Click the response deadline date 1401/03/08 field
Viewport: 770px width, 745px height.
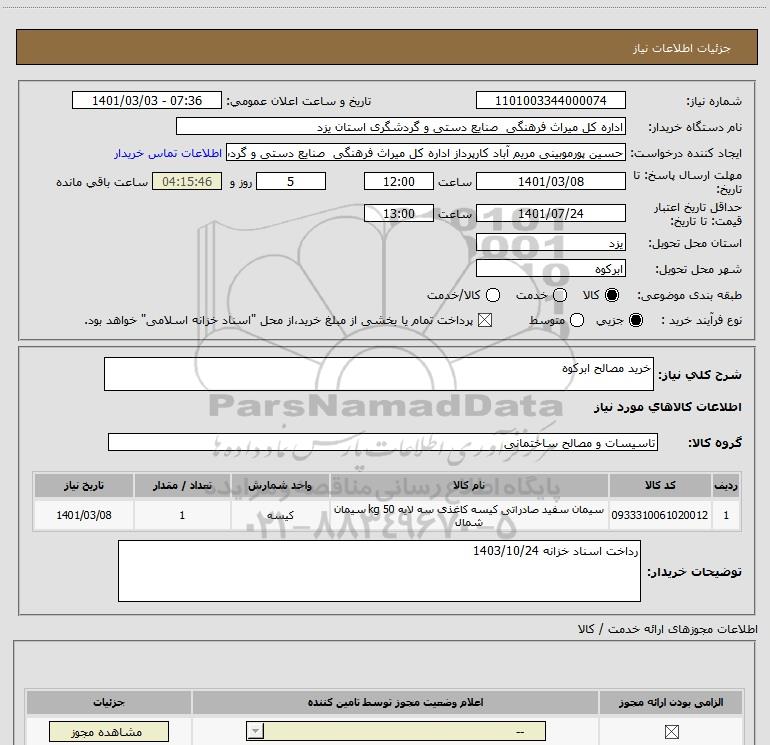tap(550, 181)
